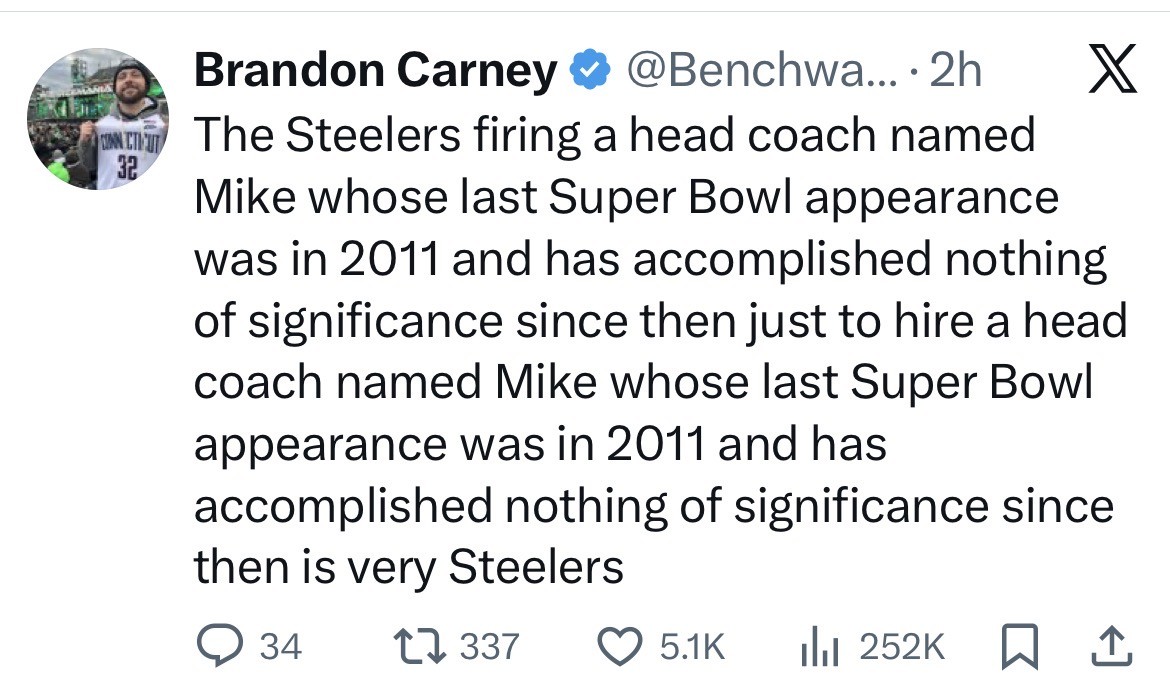Bookmark this tweet

click(x=1016, y=647)
